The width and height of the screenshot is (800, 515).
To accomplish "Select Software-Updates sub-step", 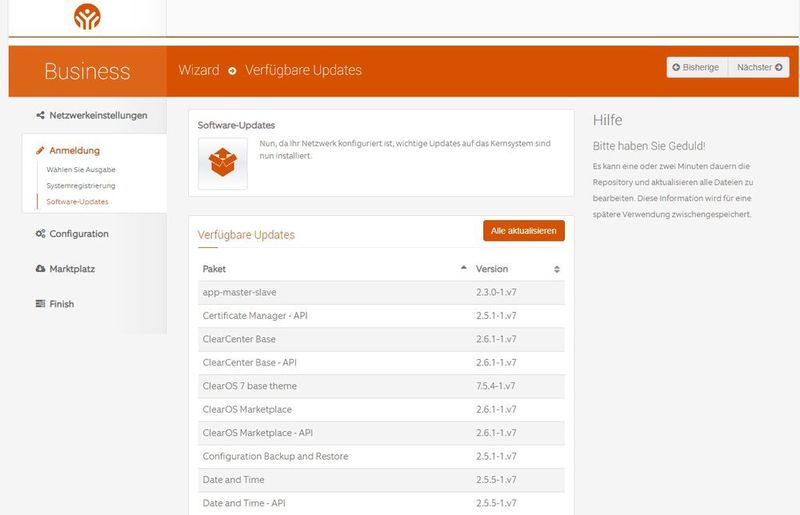I will click(x=77, y=202).
